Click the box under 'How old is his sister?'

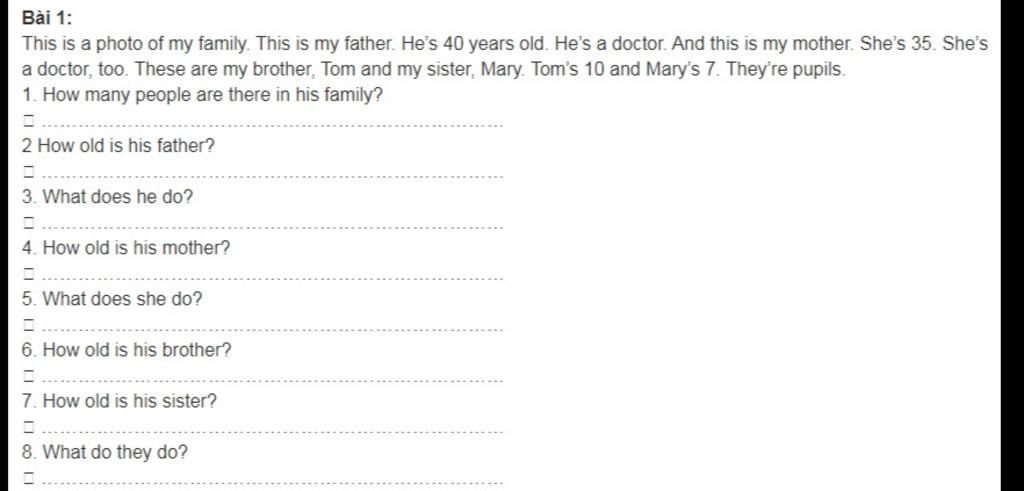[28, 427]
